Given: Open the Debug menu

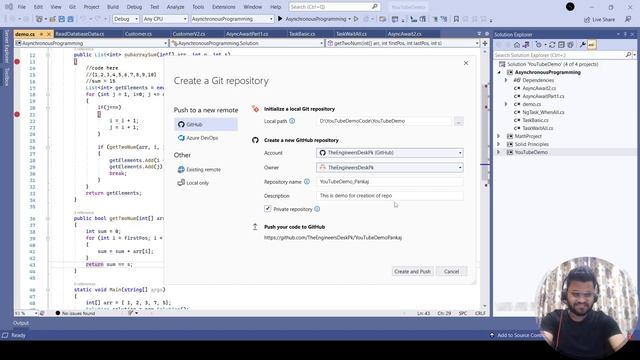Looking at the screenshot, I should coord(134,7).
